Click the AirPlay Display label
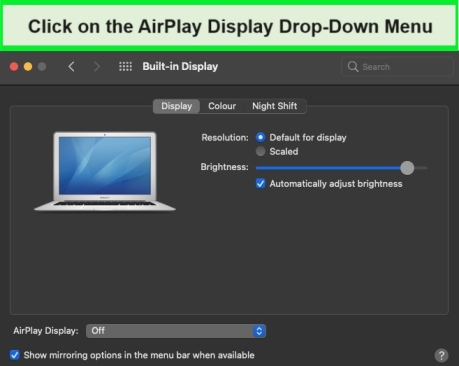 (x=46, y=331)
